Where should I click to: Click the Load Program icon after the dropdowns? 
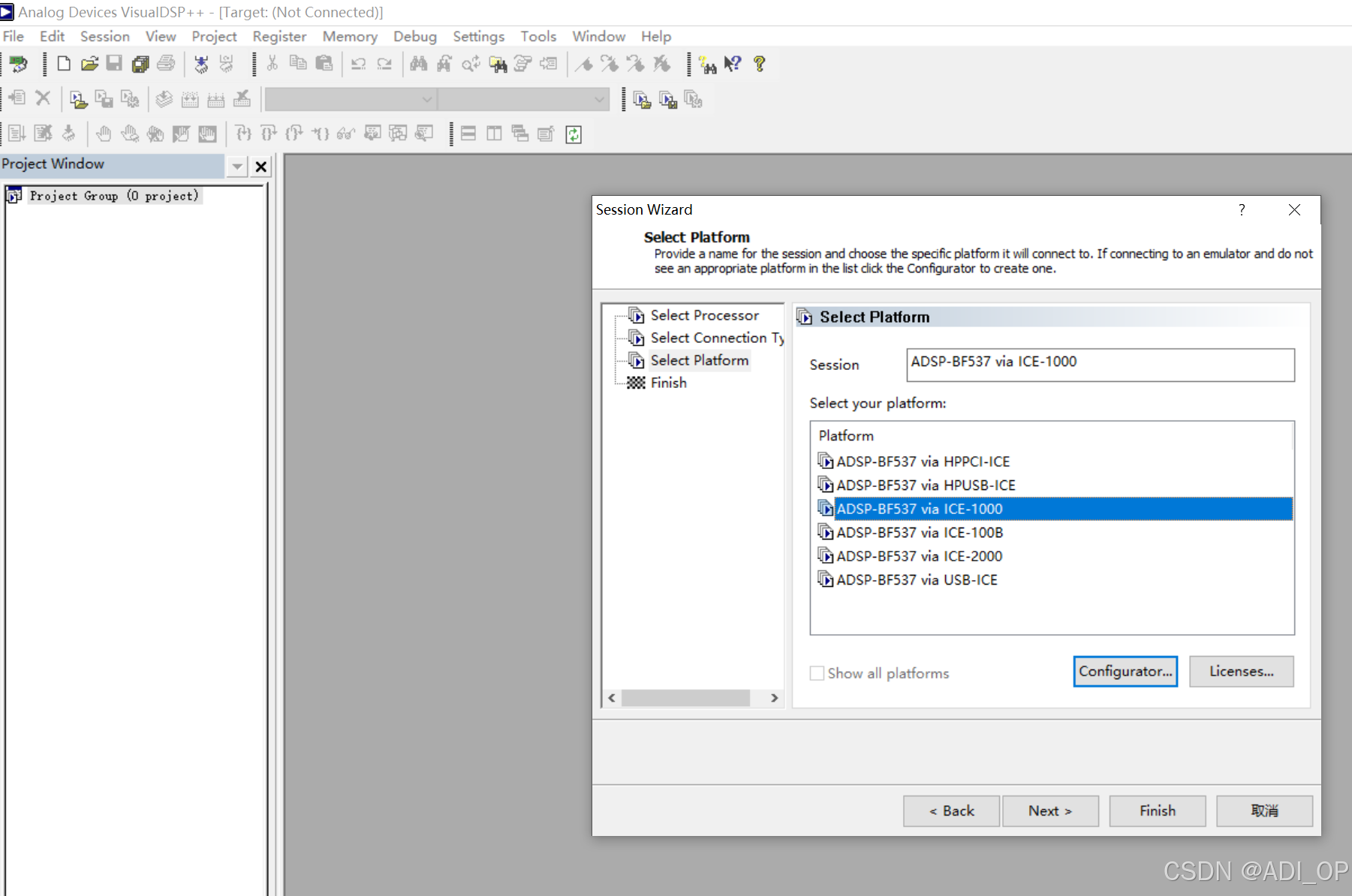(x=642, y=99)
